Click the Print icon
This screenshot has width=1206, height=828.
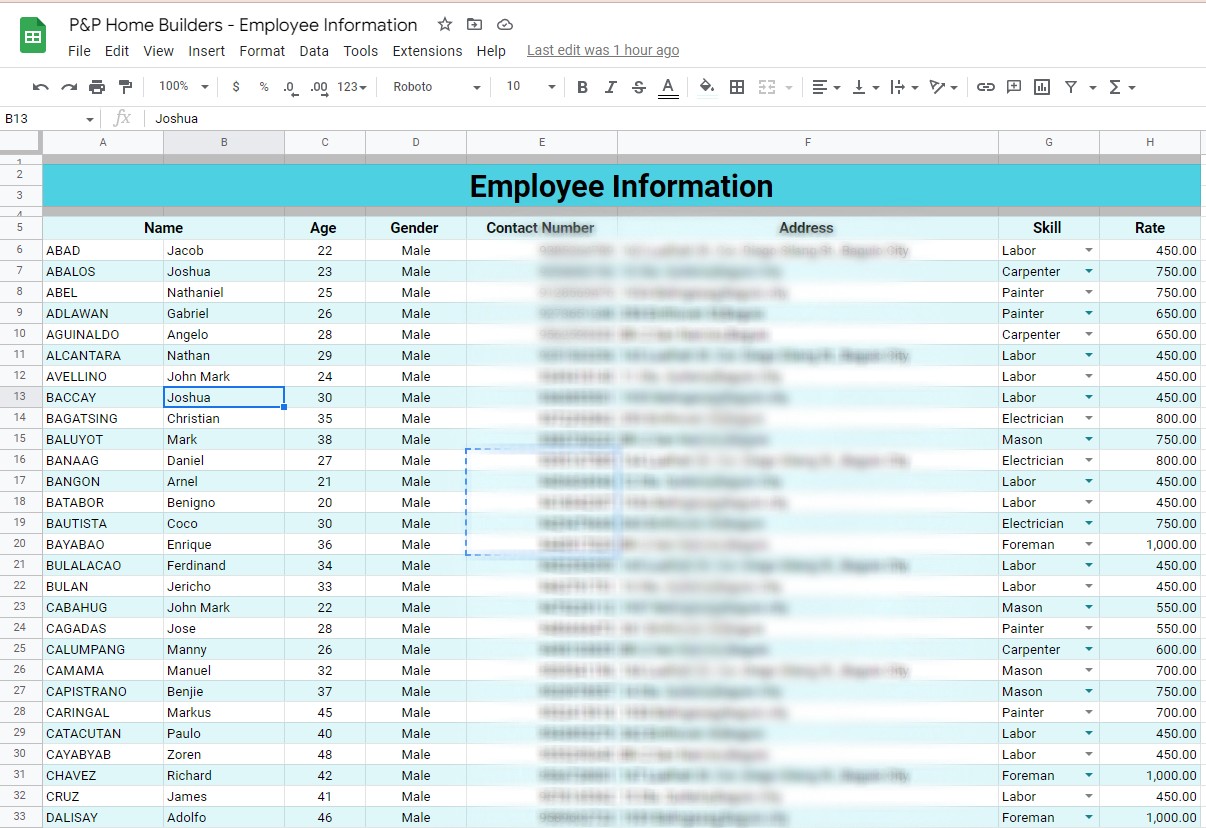point(97,87)
